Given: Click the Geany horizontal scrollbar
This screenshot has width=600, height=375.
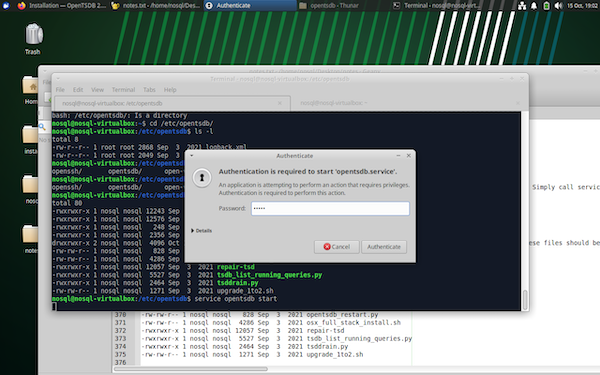Looking at the screenshot, I should tap(191, 369).
